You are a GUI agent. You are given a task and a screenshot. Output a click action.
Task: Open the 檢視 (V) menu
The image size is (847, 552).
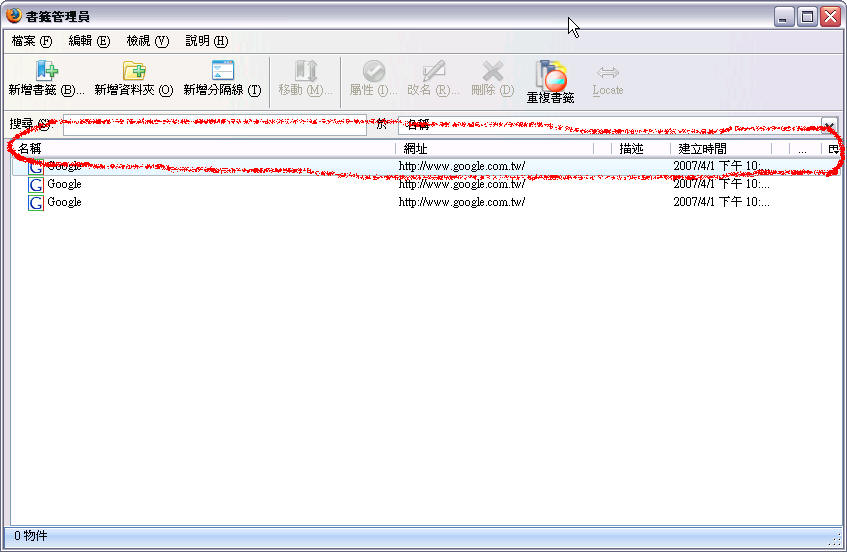(147, 41)
